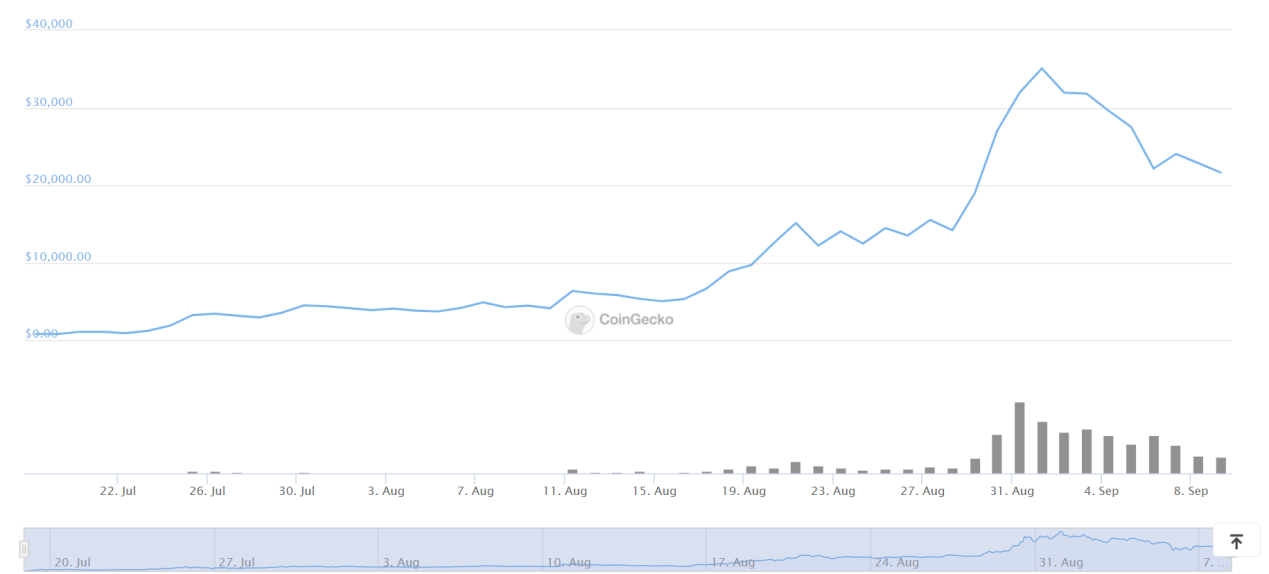Click the 19. Aug x-axis date label
The height and width of the screenshot is (574, 1269).
(744, 491)
